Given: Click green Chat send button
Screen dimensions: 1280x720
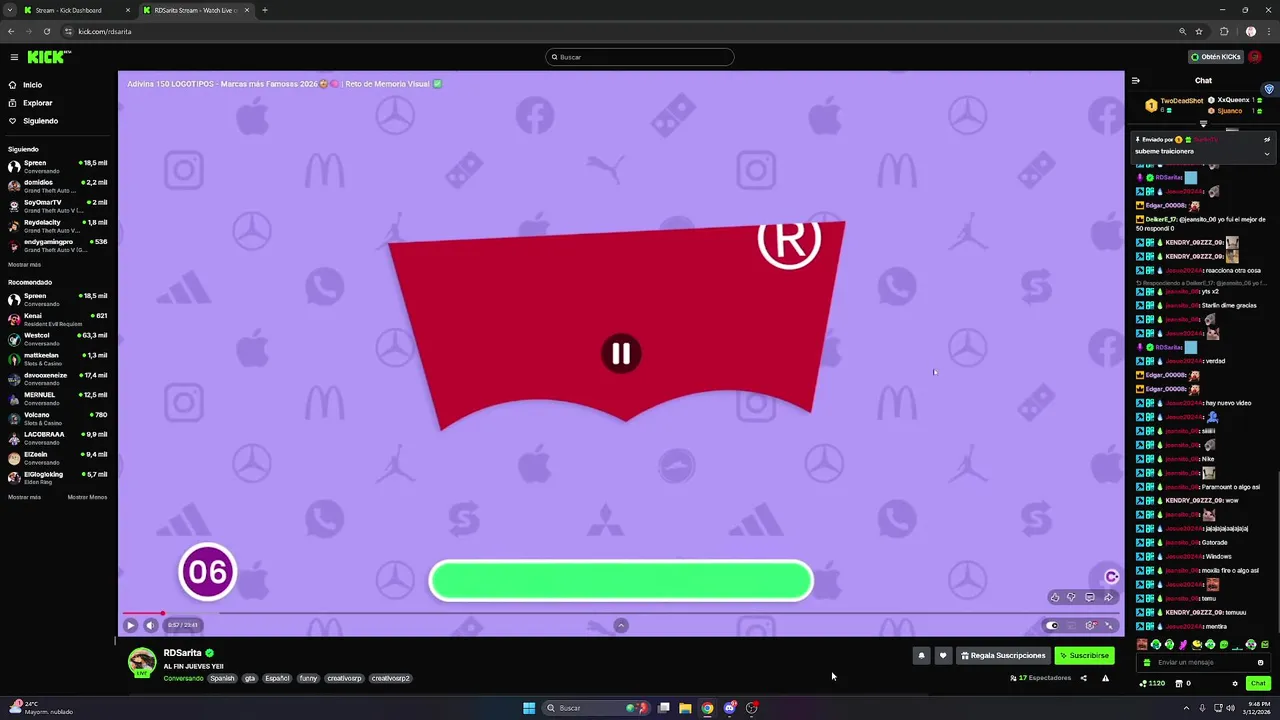Looking at the screenshot, I should tap(1258, 684).
